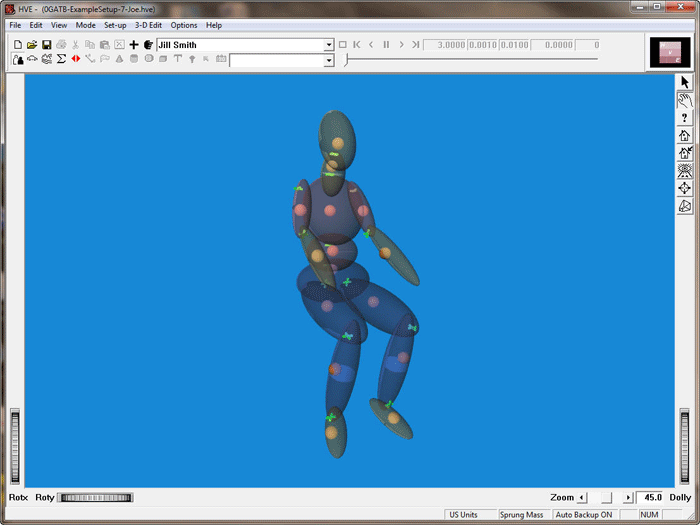Open the Options menu

pyautogui.click(x=184, y=25)
